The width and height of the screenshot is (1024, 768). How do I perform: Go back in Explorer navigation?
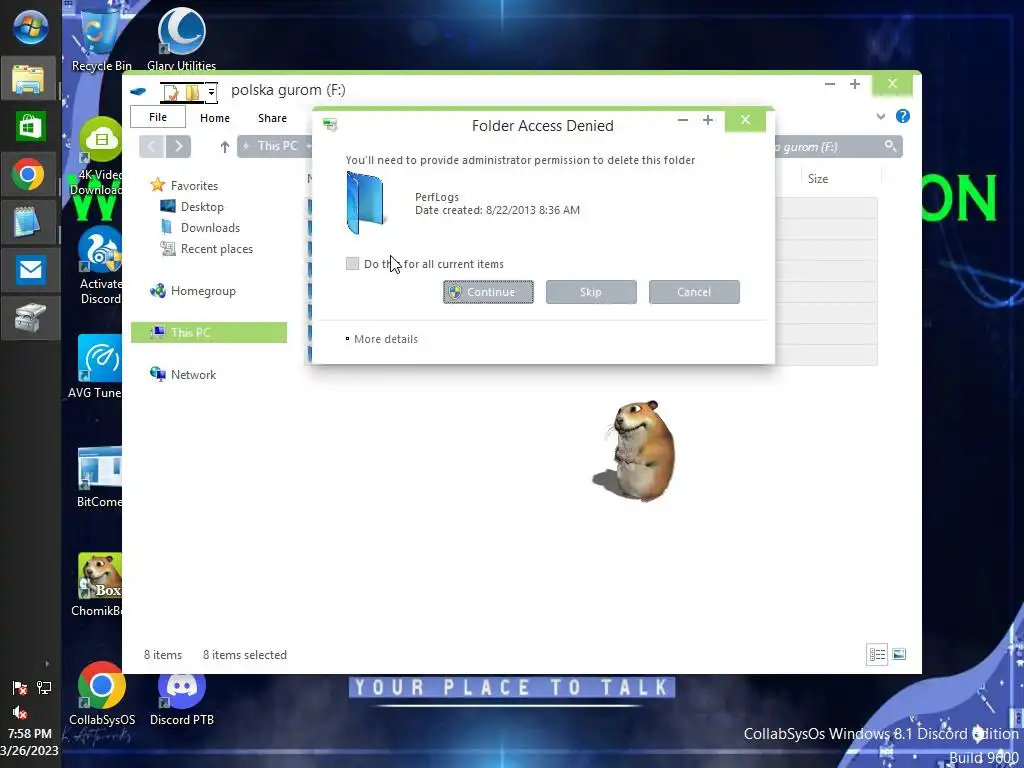pyautogui.click(x=152, y=146)
